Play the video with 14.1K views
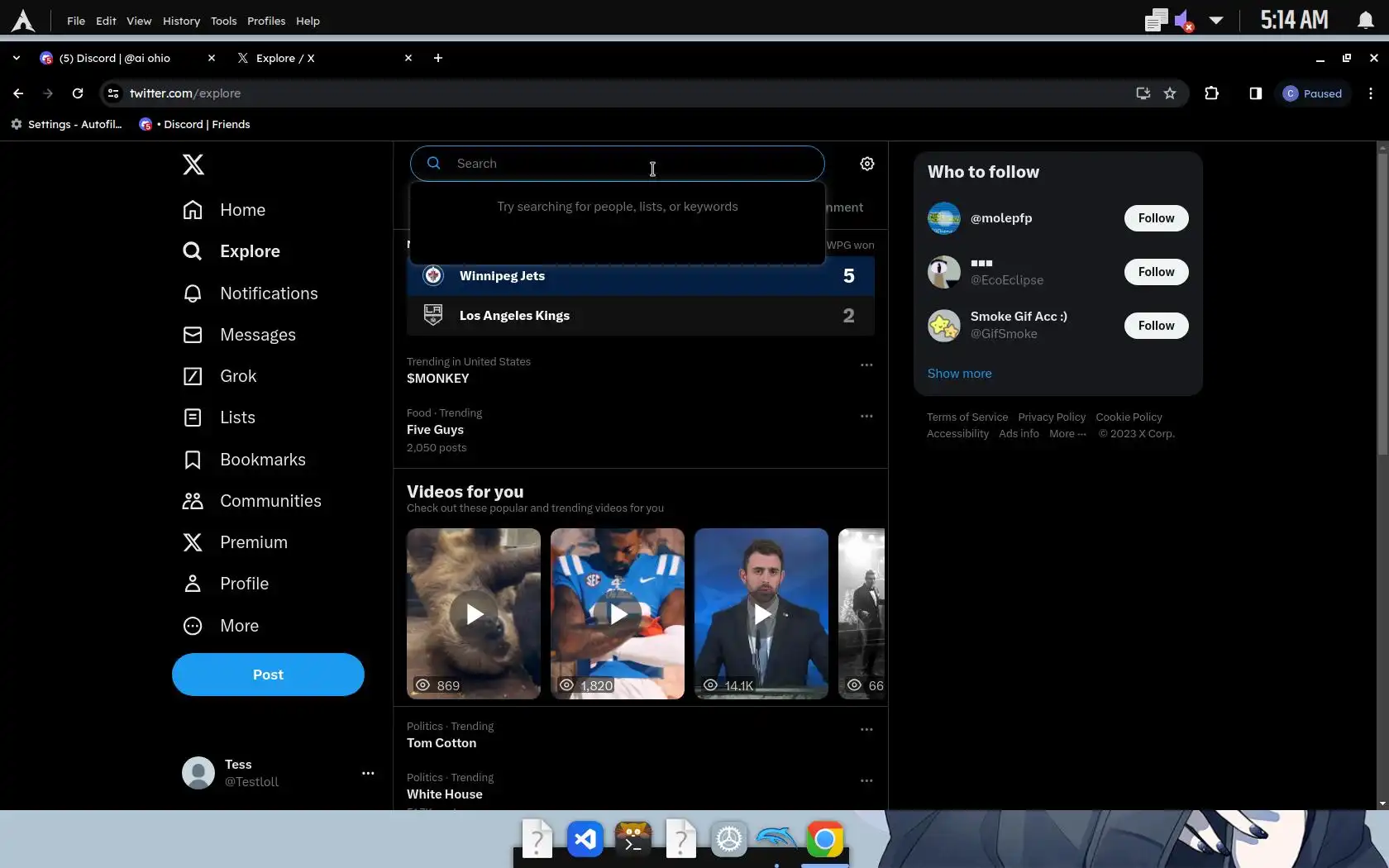The width and height of the screenshot is (1389, 868). (x=761, y=614)
